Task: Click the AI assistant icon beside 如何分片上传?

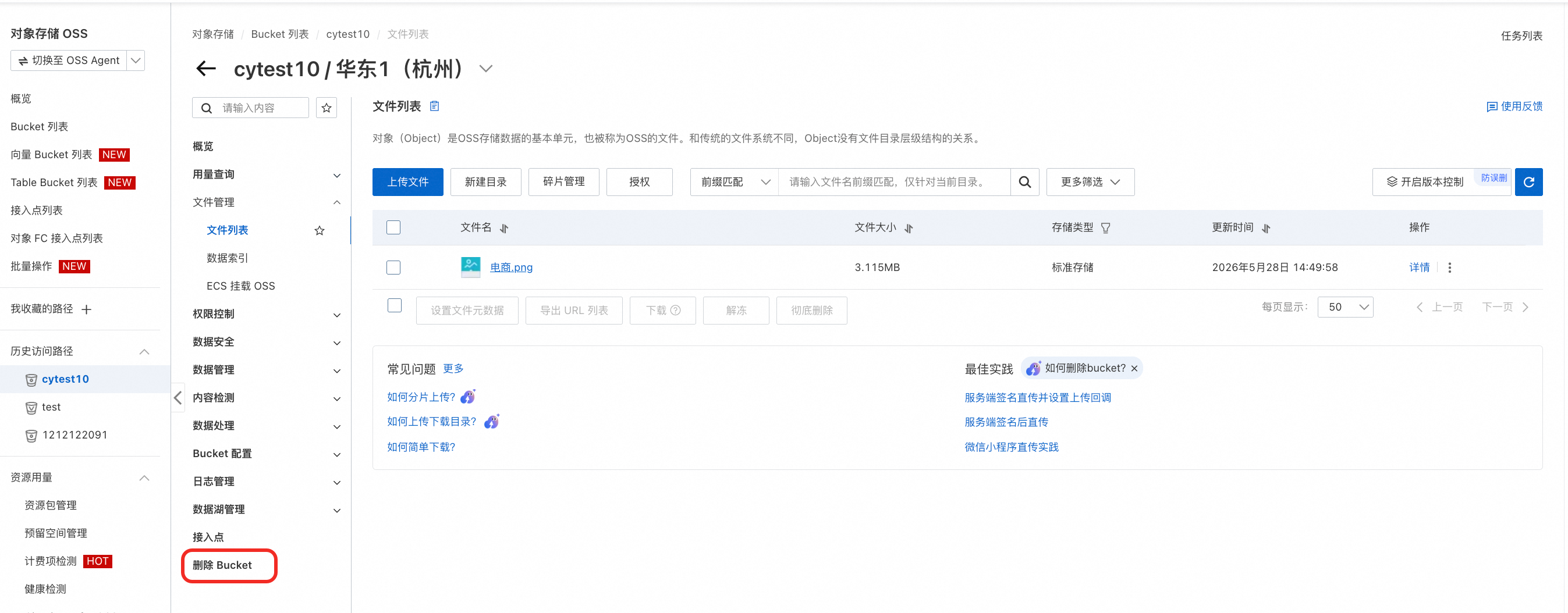Action: click(467, 397)
